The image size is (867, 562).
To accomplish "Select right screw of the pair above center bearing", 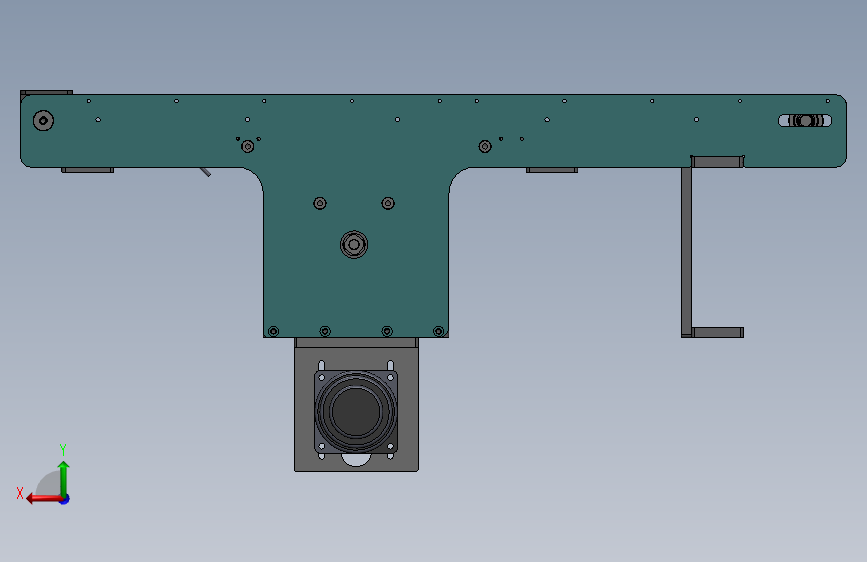I will (388, 204).
